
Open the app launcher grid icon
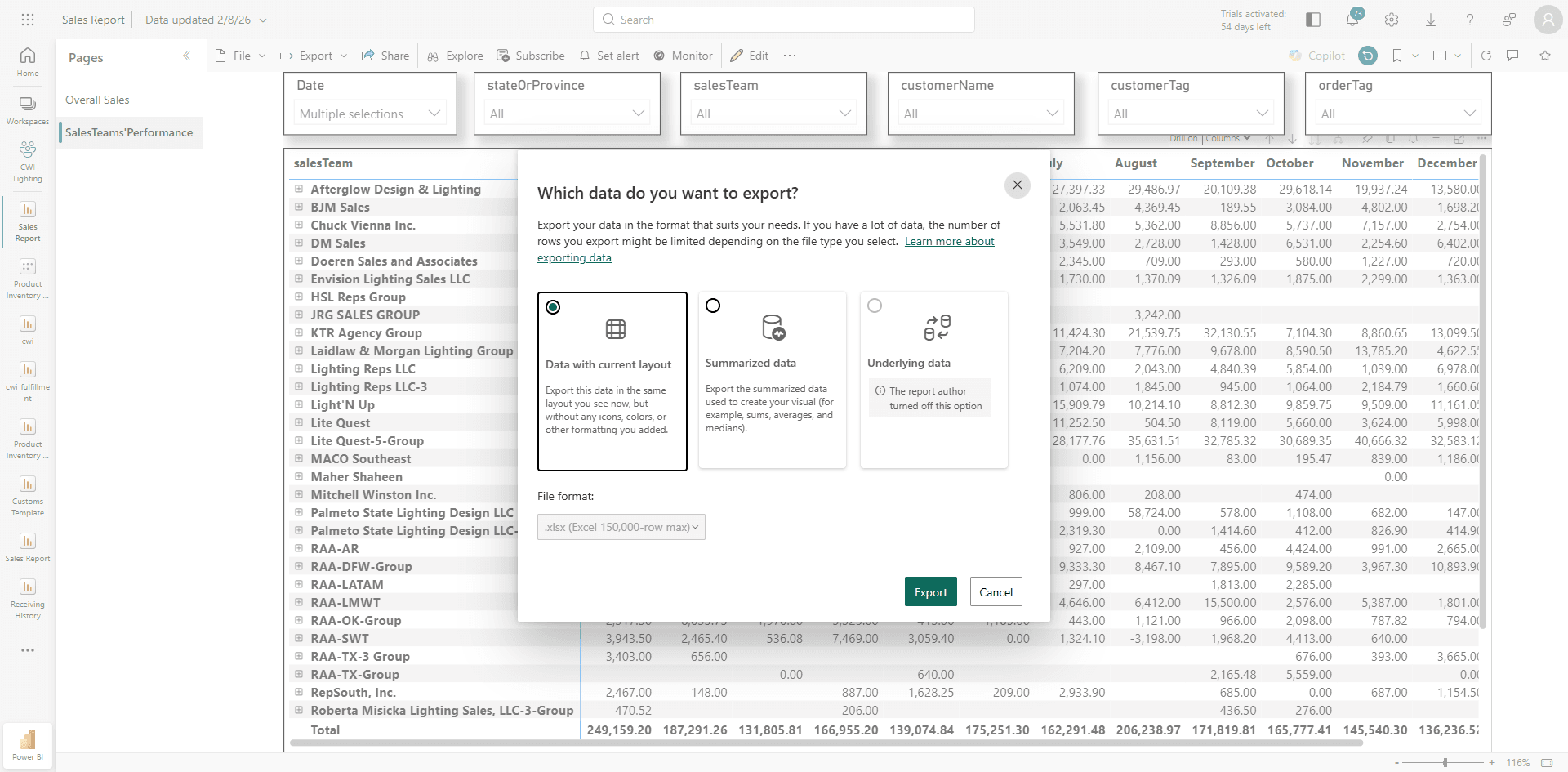tap(28, 20)
